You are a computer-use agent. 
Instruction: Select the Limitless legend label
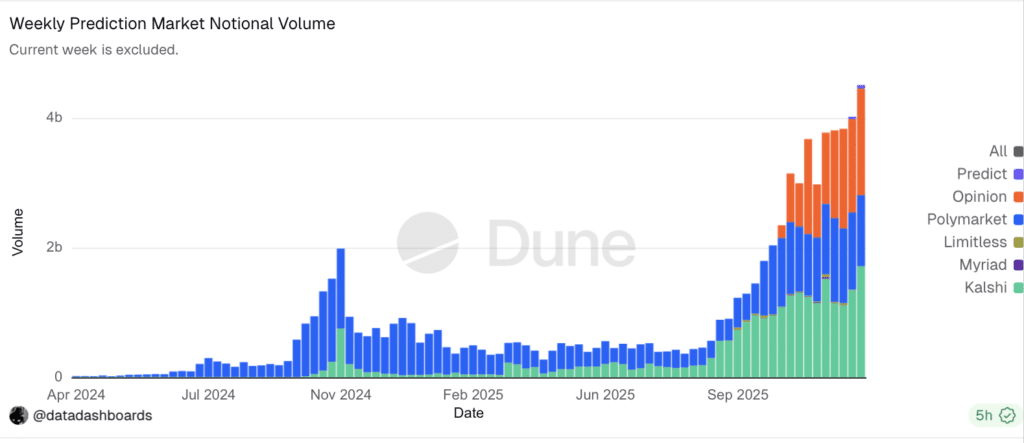(975, 242)
